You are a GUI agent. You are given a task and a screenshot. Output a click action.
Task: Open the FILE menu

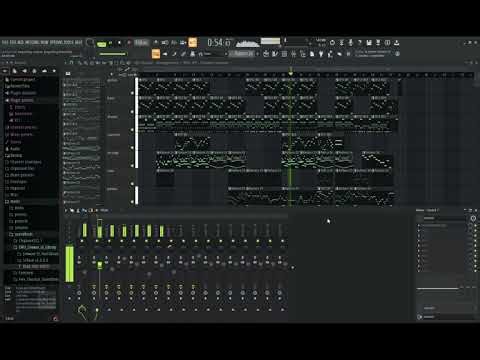pyautogui.click(x=5, y=43)
